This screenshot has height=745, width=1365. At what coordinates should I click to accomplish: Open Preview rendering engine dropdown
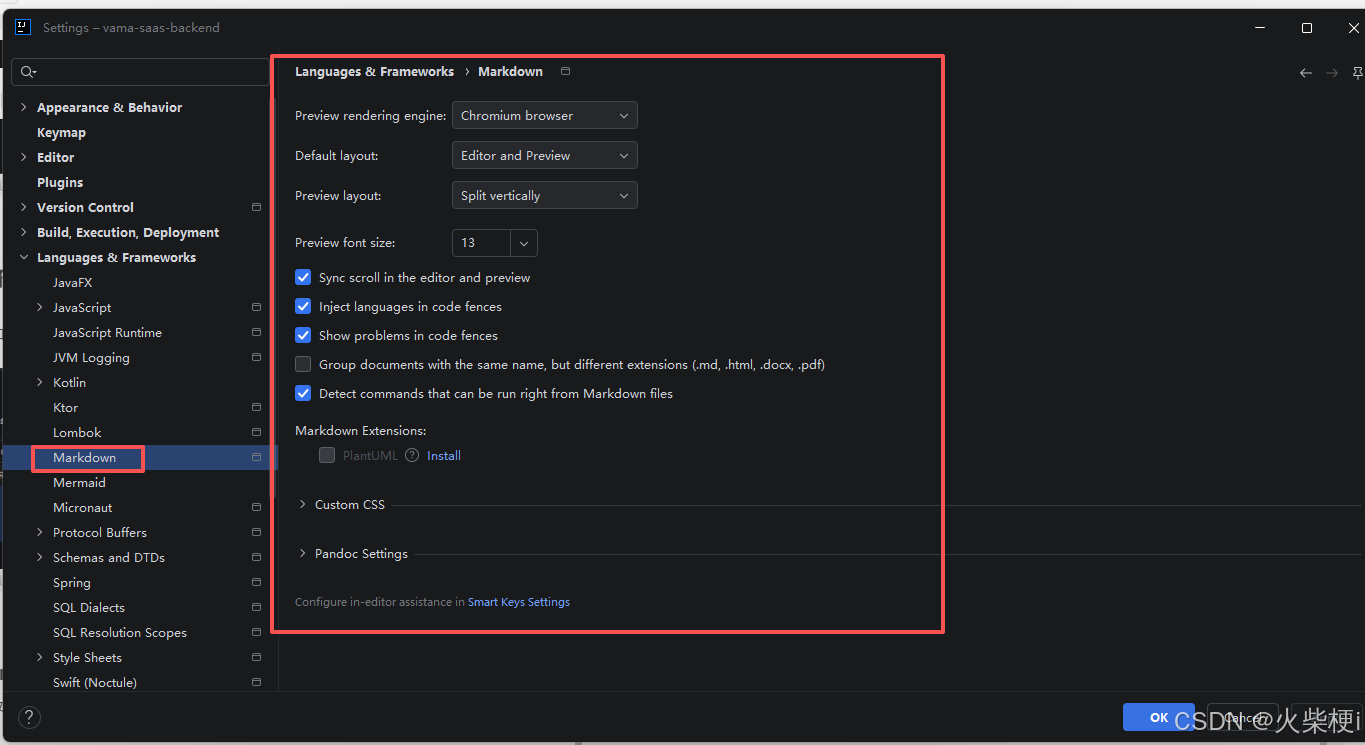tap(545, 115)
